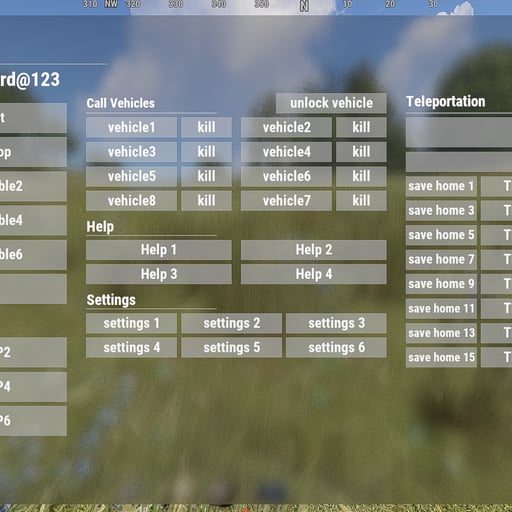Select the vehicle5 button

[x=131, y=176]
